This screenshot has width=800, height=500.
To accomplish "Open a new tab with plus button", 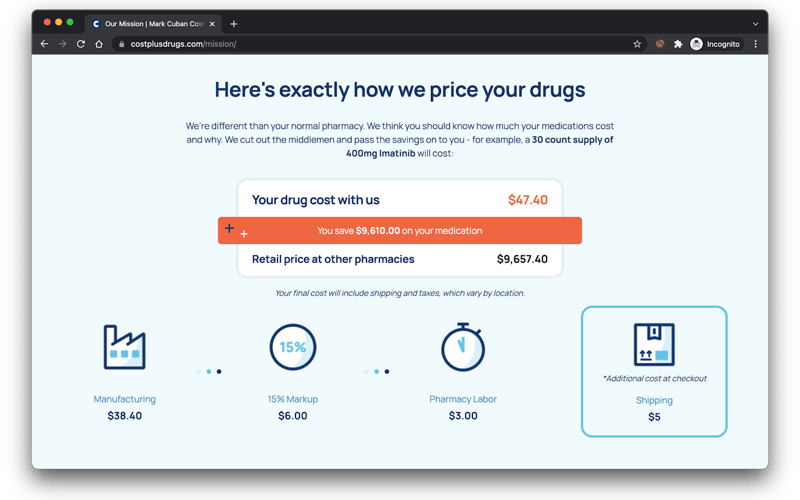I will click(234, 24).
